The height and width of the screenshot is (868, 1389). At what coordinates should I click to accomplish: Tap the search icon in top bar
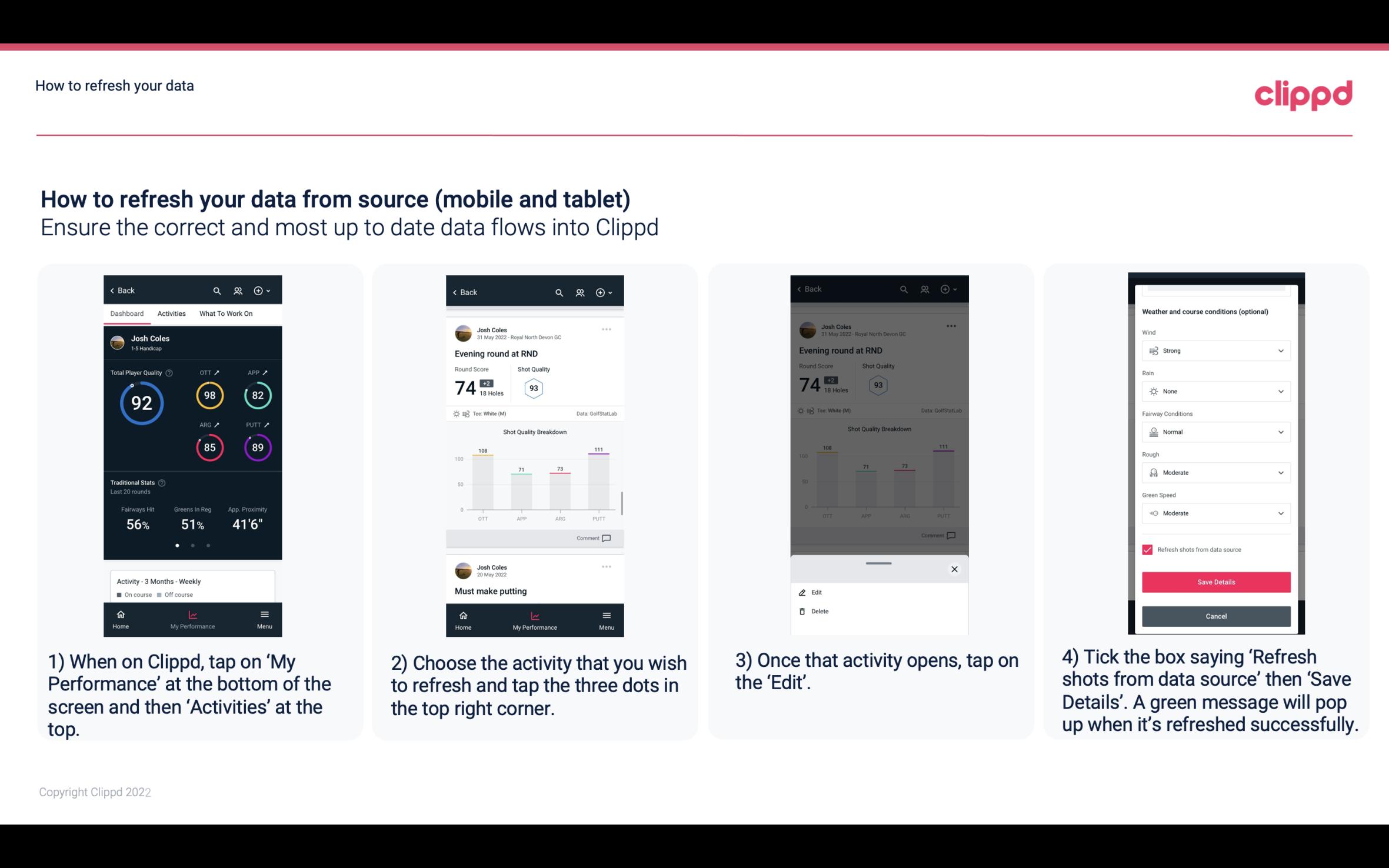click(x=218, y=290)
